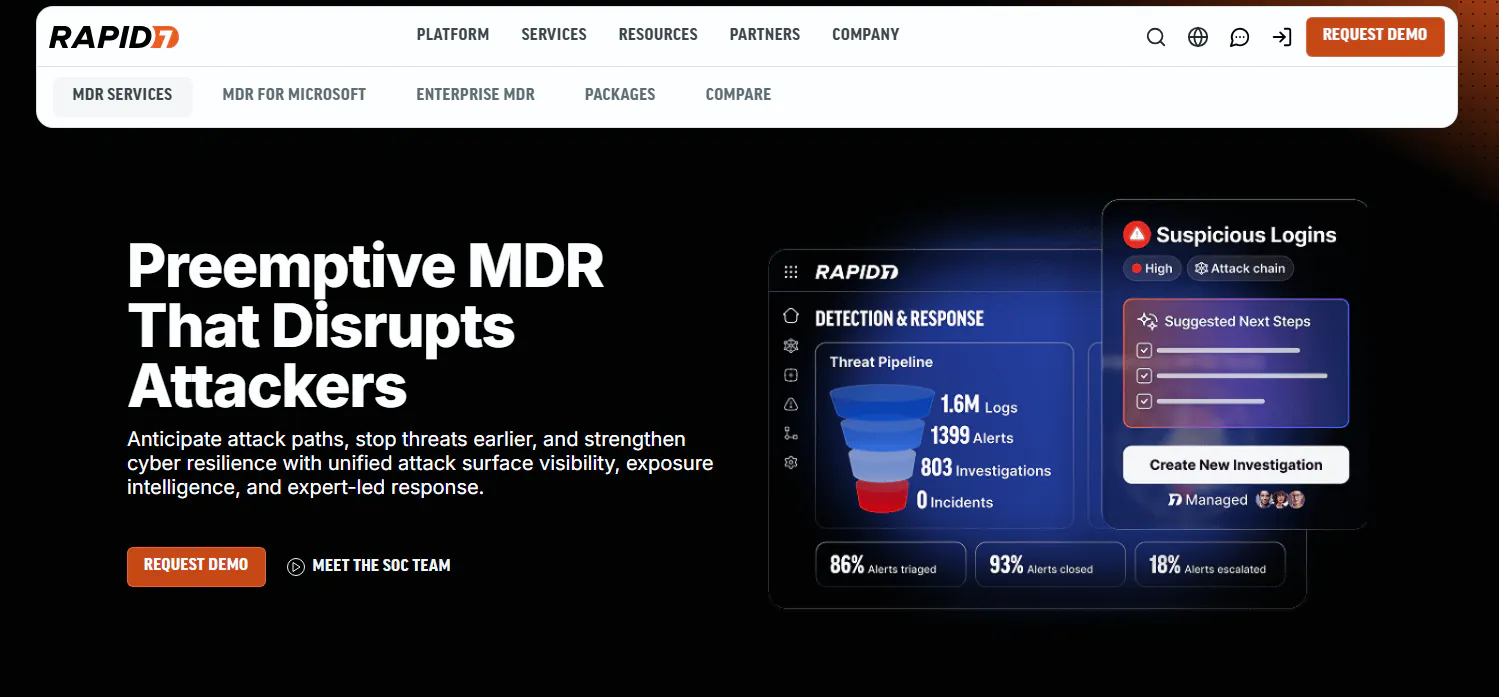This screenshot has width=1499, height=697.
Task: Click the red alert icon by Suspicious Logins
Action: tap(1136, 235)
